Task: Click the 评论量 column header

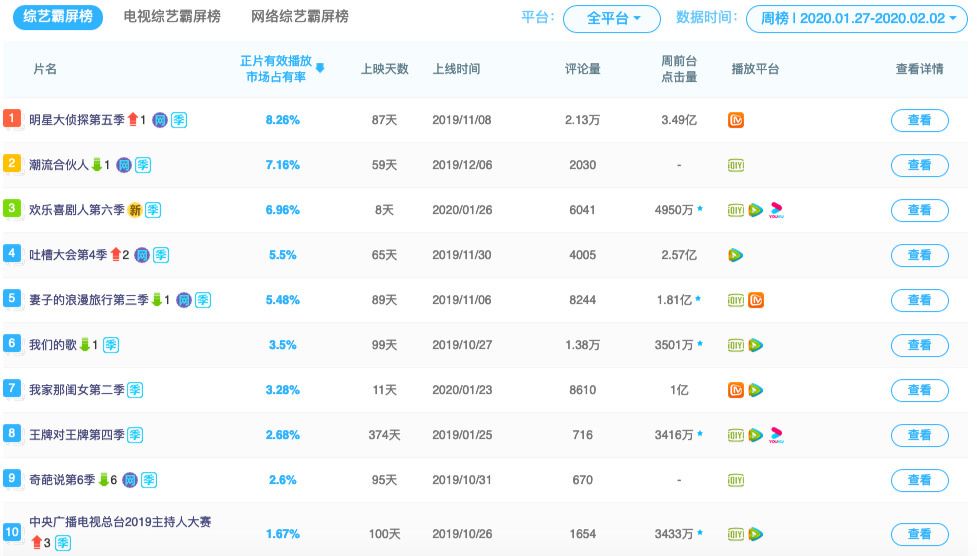Action: pyautogui.click(x=583, y=69)
